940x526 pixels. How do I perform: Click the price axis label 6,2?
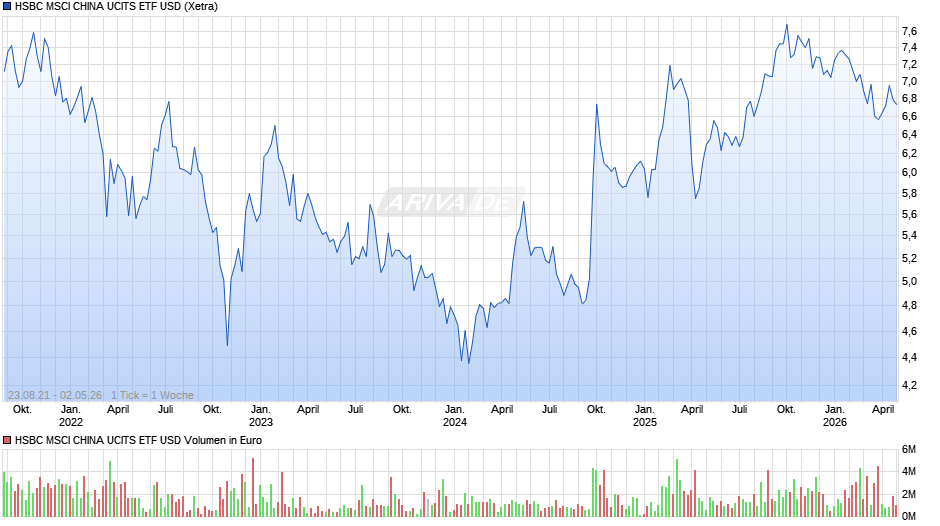coord(909,154)
